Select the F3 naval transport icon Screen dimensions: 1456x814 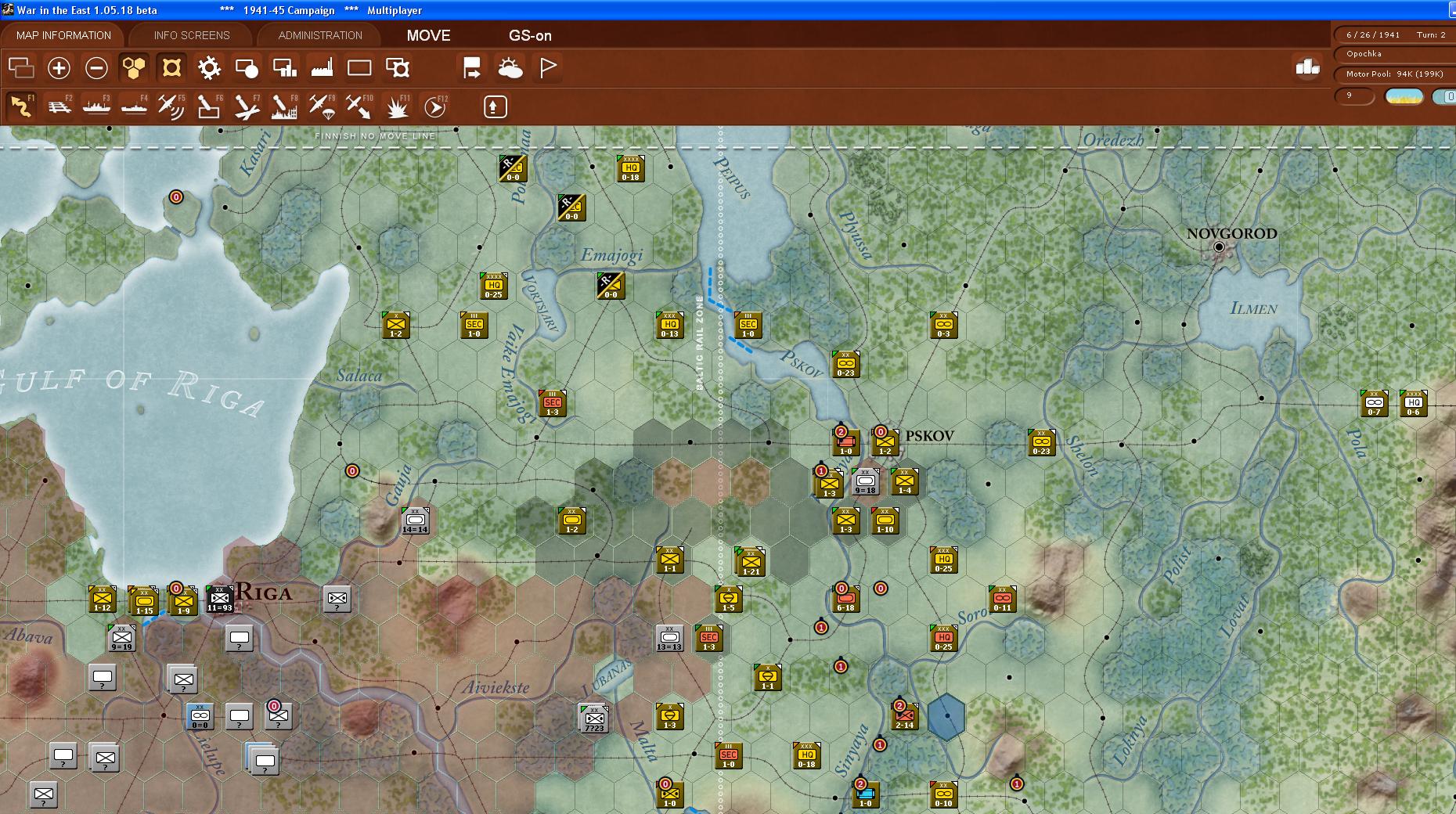(96, 106)
